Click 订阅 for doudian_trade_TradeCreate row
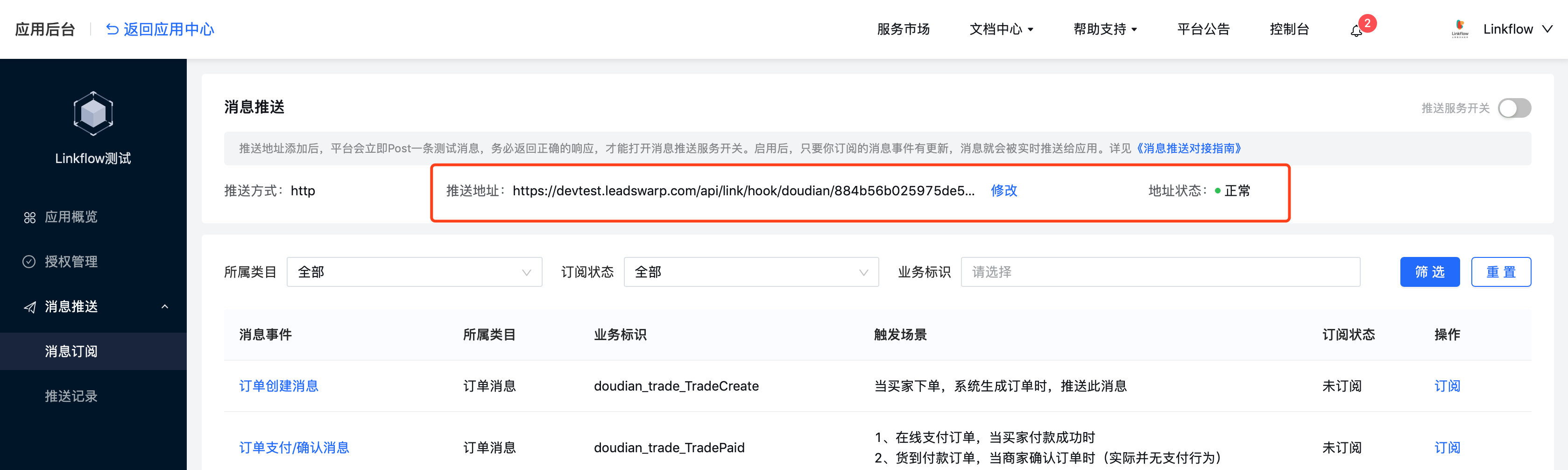The height and width of the screenshot is (470, 1568). [x=1447, y=386]
